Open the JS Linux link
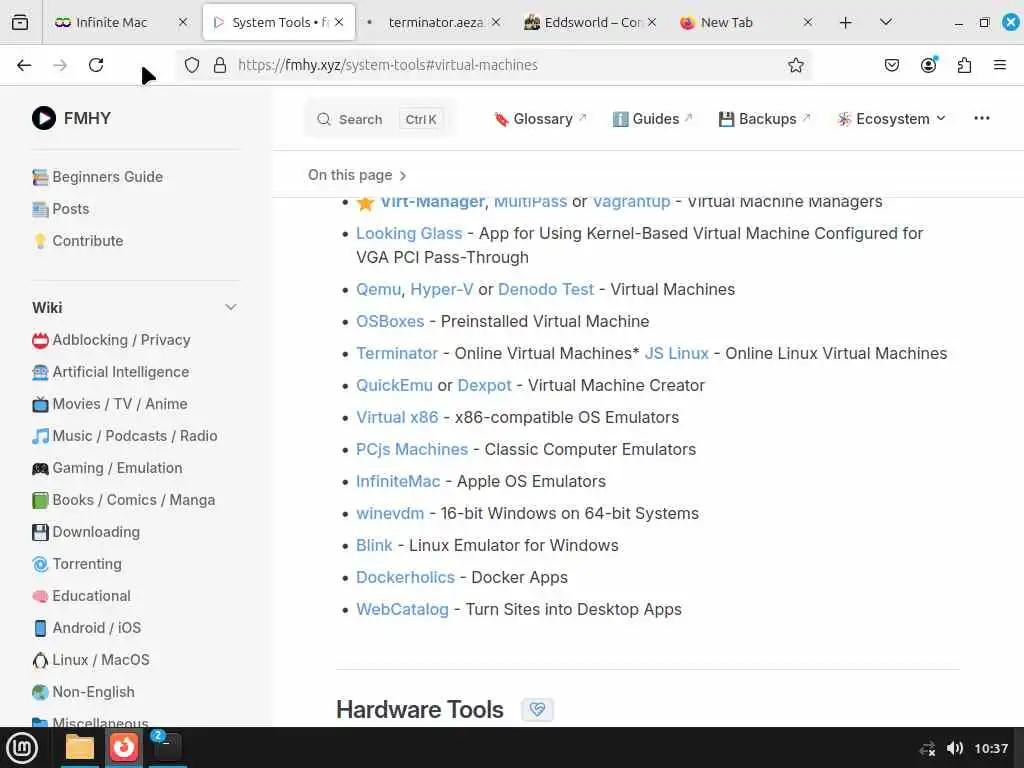Viewport: 1024px width, 768px height. 677,353
